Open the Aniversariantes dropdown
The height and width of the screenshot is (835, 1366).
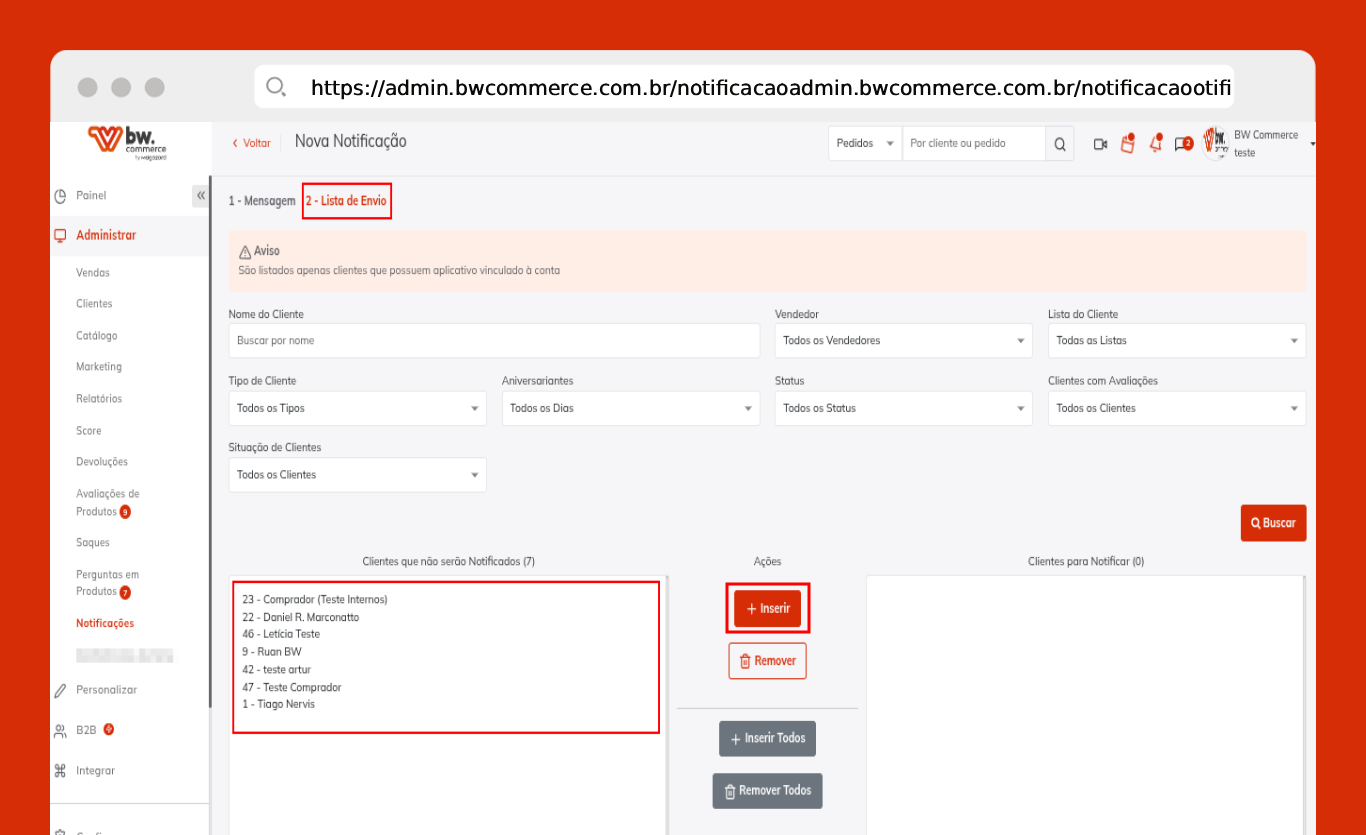click(x=630, y=408)
